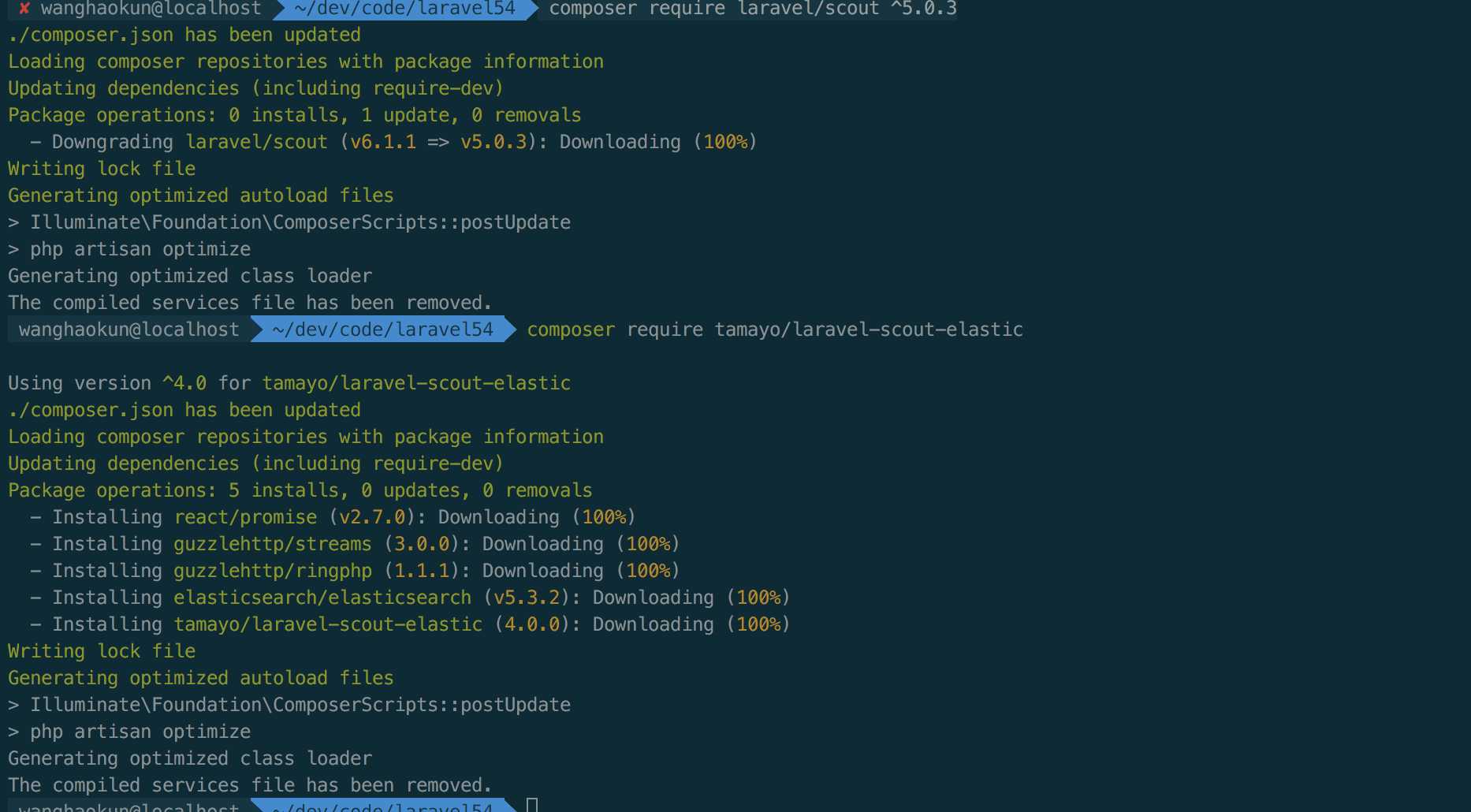The height and width of the screenshot is (812, 1471).
Task: Click the '100%' on the Downgrading line
Action: click(x=725, y=142)
